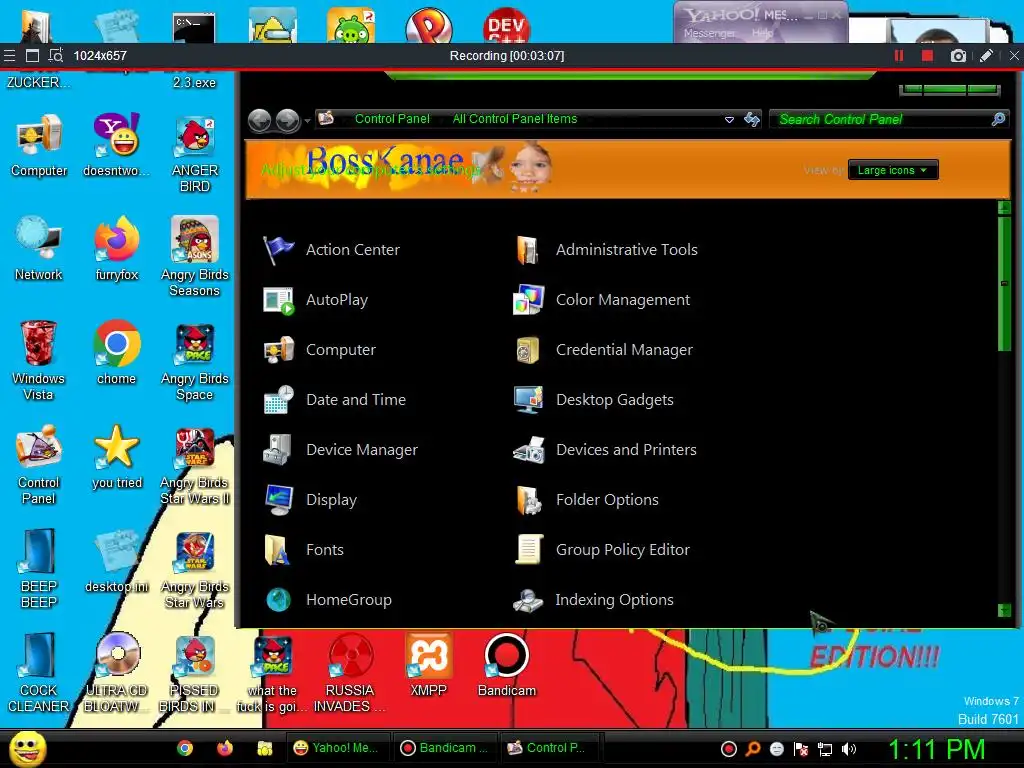1024x768 pixels.
Task: Switch to Yahoo! Messenger taskbar button
Action: [339, 748]
